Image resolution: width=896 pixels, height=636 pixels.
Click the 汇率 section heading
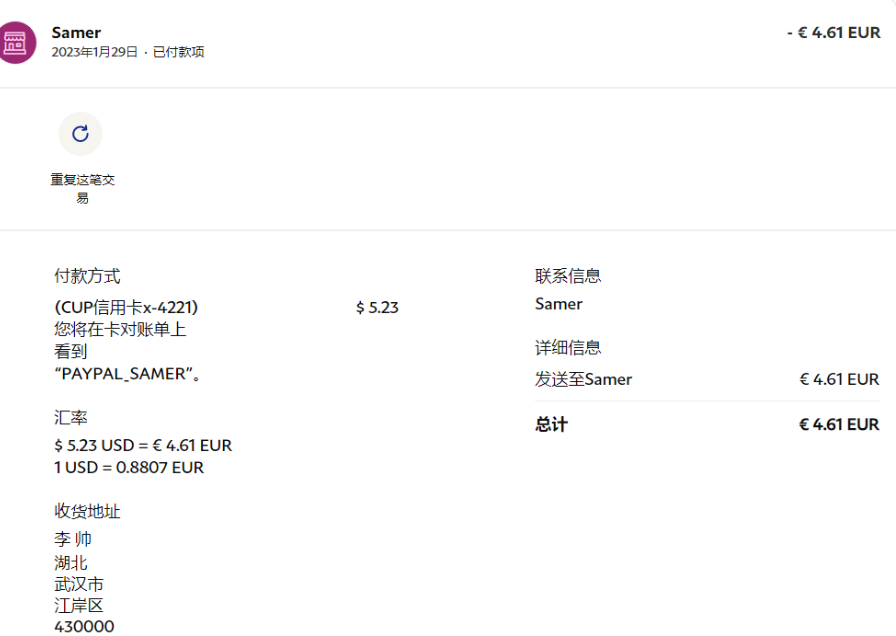pos(70,417)
